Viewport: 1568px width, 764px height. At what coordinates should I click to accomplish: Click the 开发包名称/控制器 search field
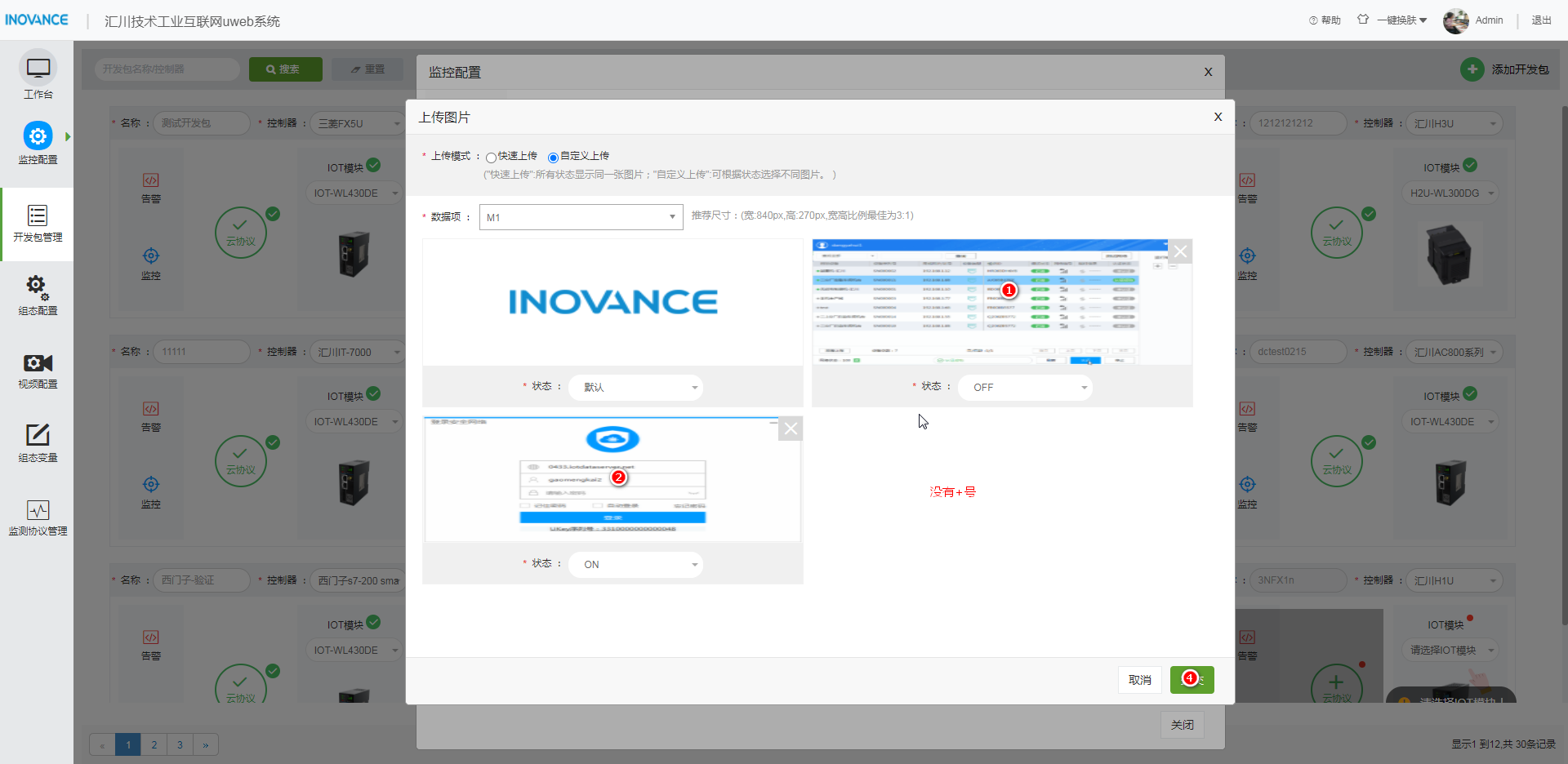167,69
